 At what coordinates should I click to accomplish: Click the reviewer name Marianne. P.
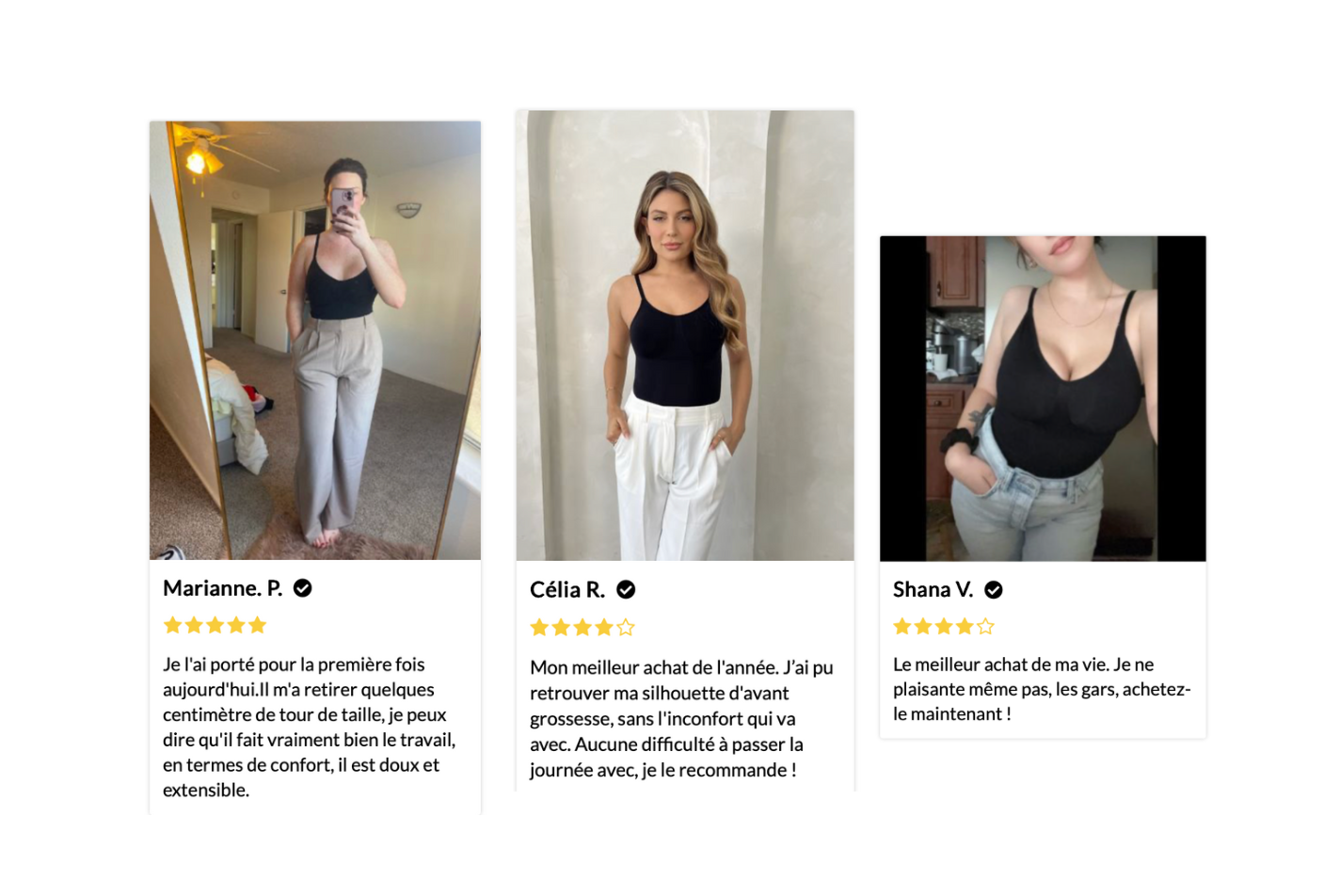[223, 588]
